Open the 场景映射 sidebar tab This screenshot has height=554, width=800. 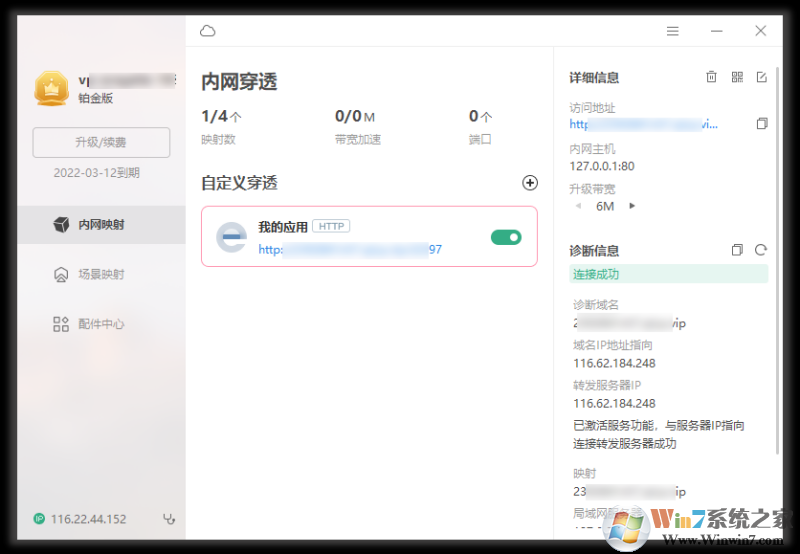point(100,274)
